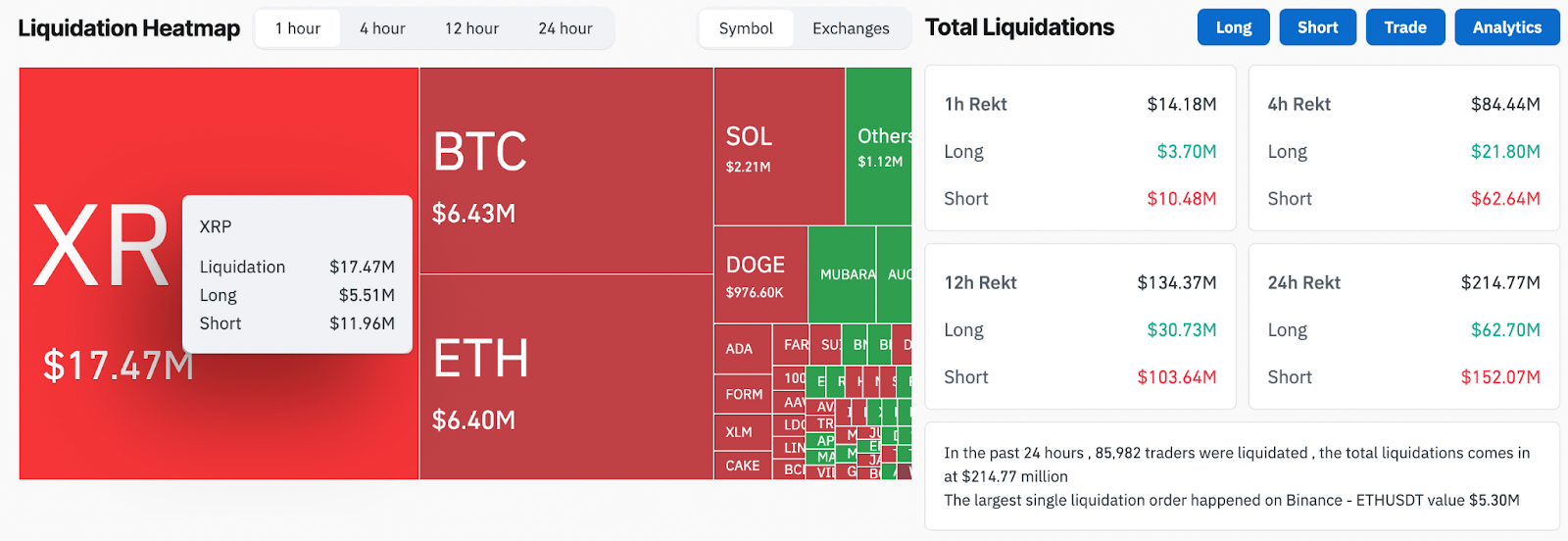Viewport: 1568px width, 541px height.
Task: Choose the 12 hour heatmap view
Action: click(471, 28)
